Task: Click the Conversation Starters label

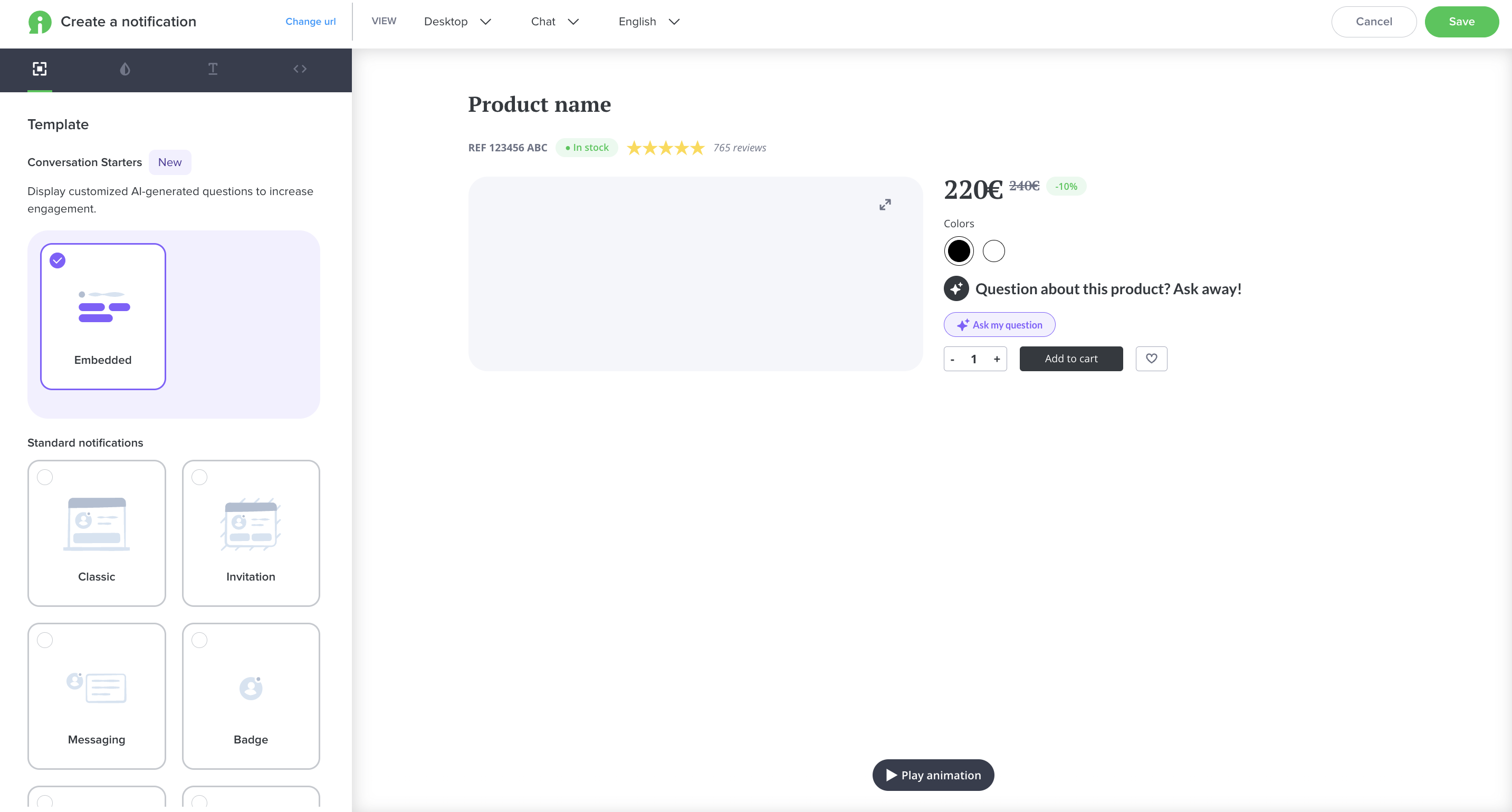Action: click(x=84, y=162)
